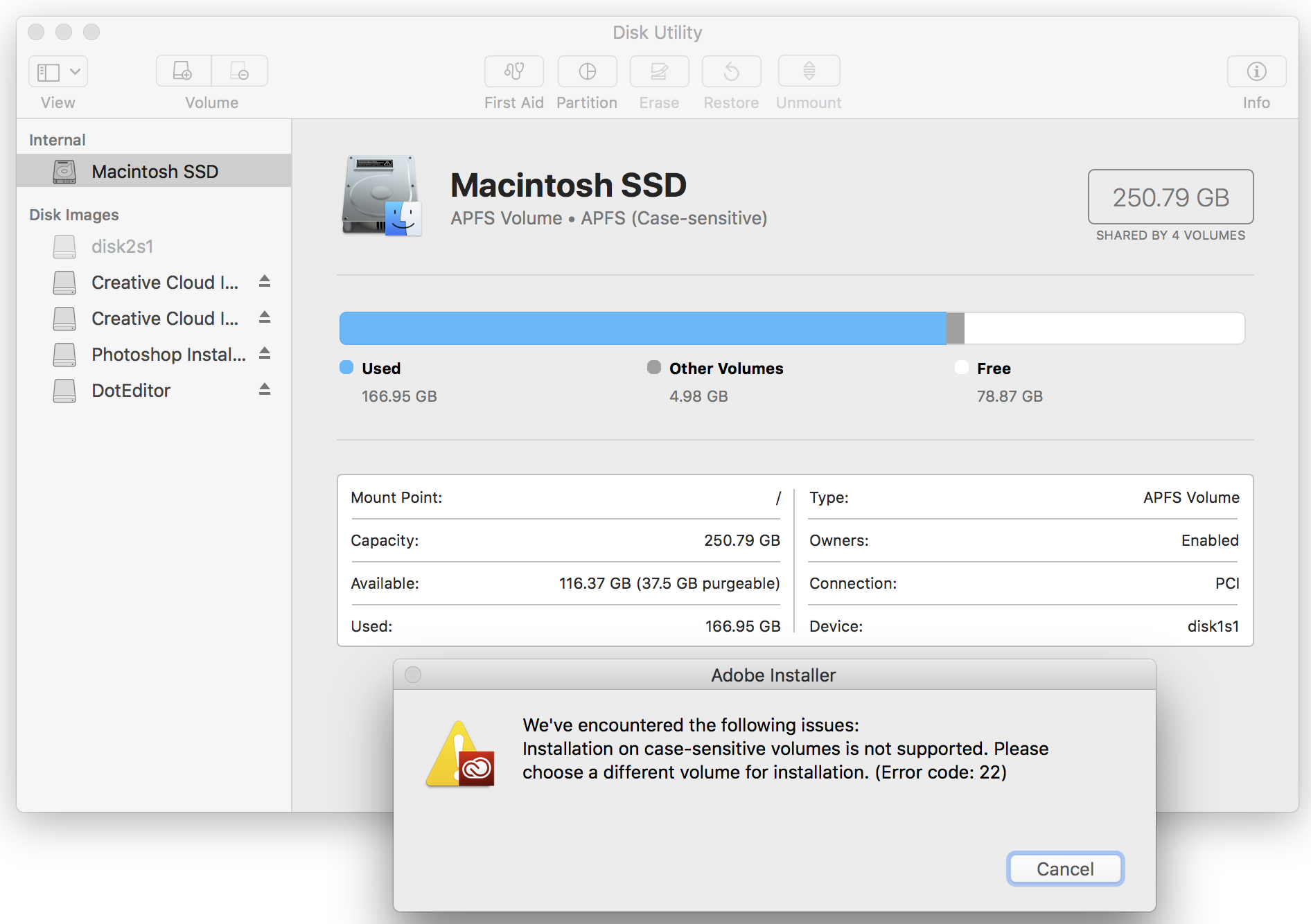Click the APFS (Case-sensitive) subtitle
The width and height of the screenshot is (1311, 924).
point(674,218)
